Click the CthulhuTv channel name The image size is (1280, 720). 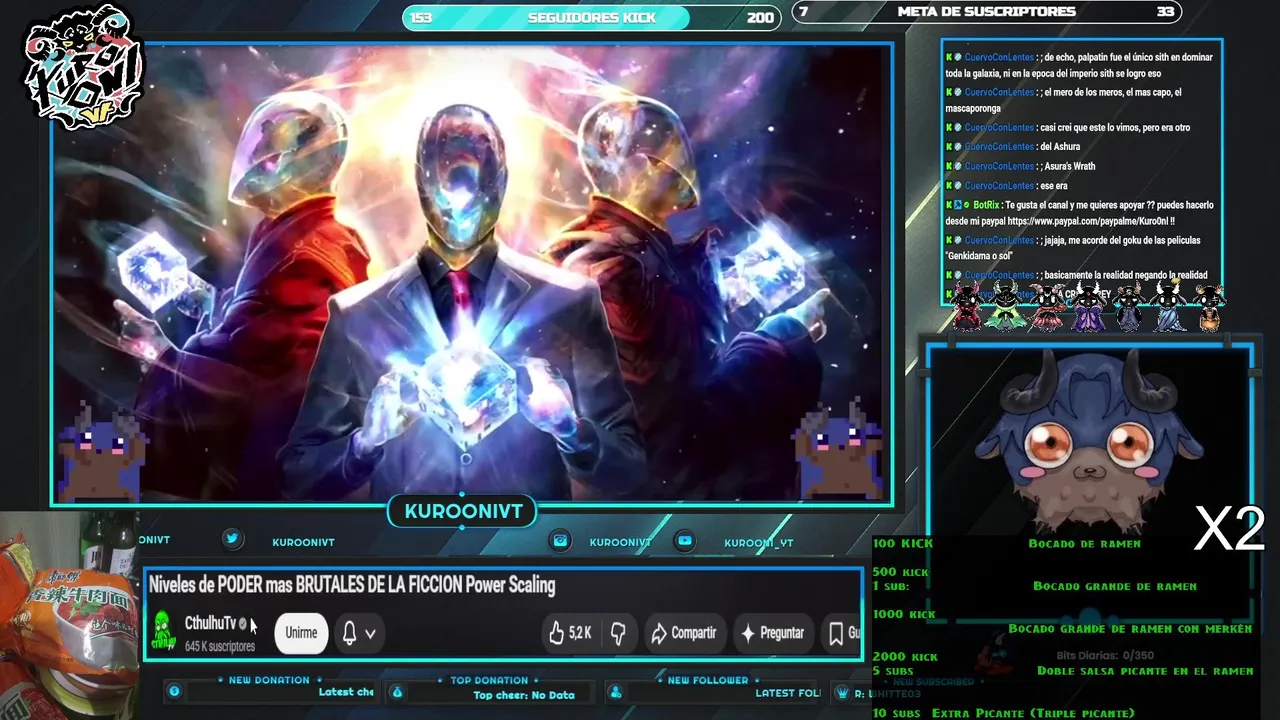(210, 624)
